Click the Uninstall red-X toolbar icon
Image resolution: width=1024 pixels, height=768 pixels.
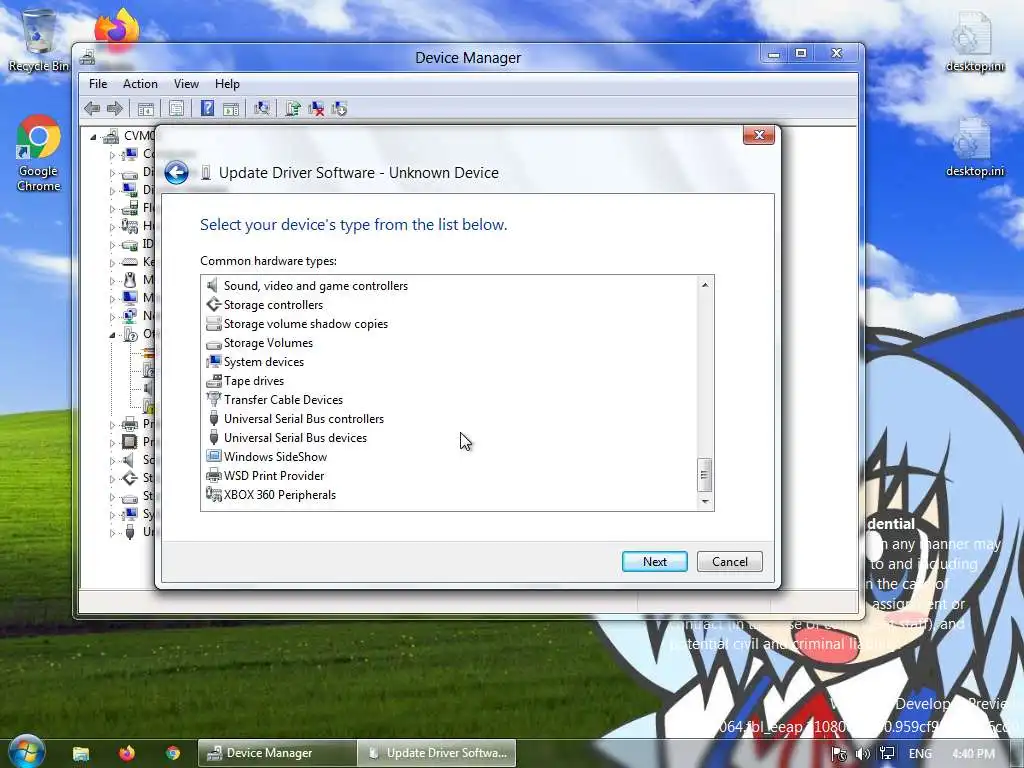(x=316, y=108)
